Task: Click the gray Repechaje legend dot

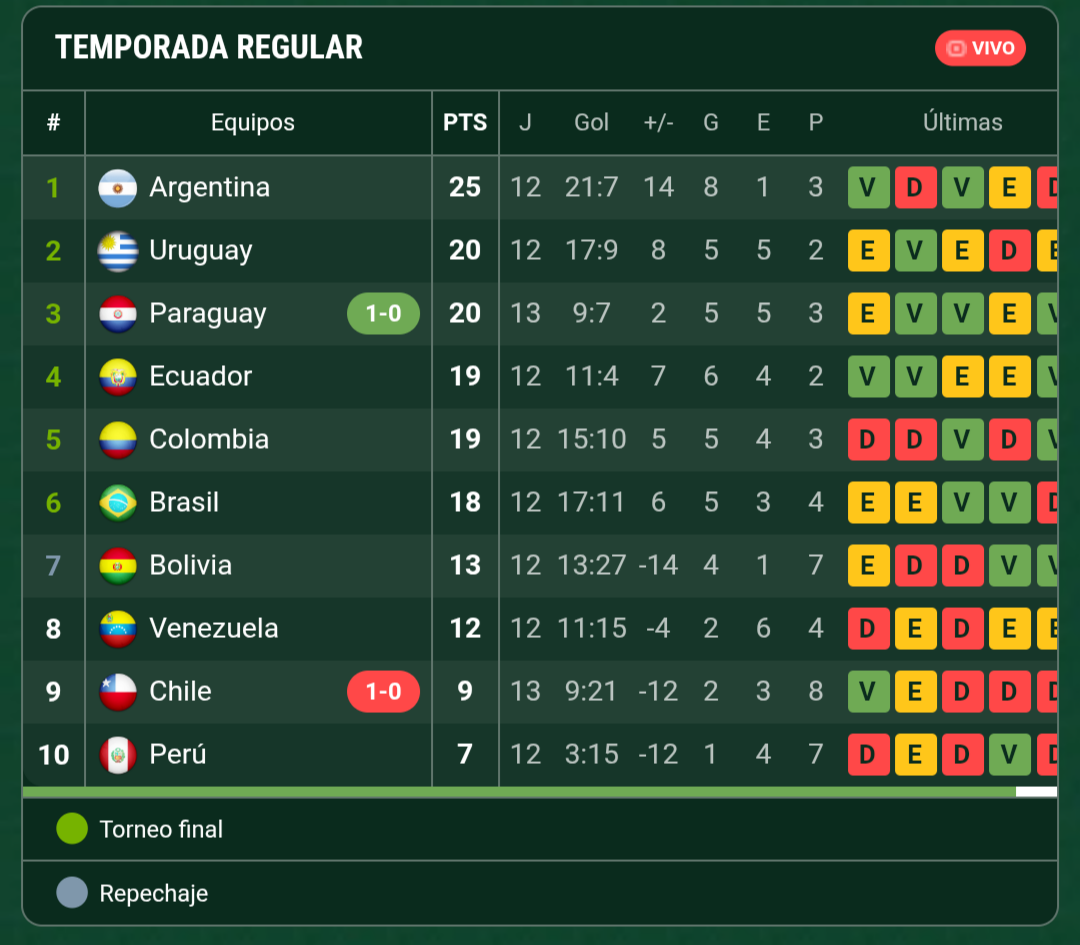Action: 72,893
